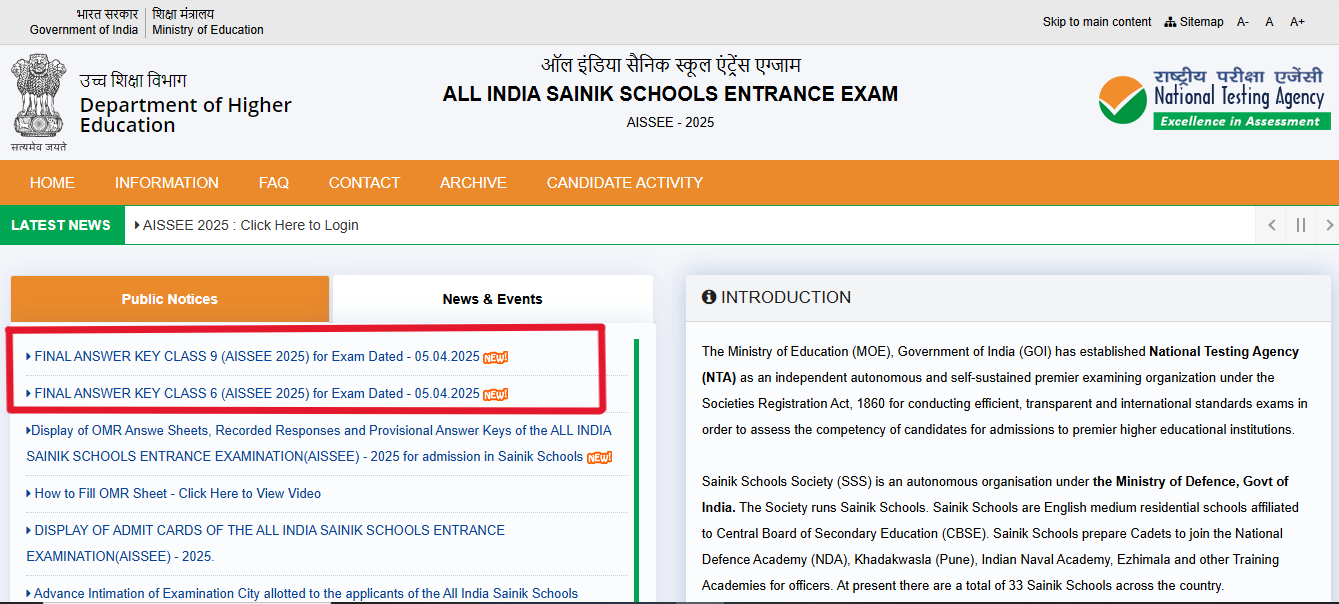Open the ARCHIVE menu item
The height and width of the screenshot is (604, 1339).
click(x=473, y=183)
